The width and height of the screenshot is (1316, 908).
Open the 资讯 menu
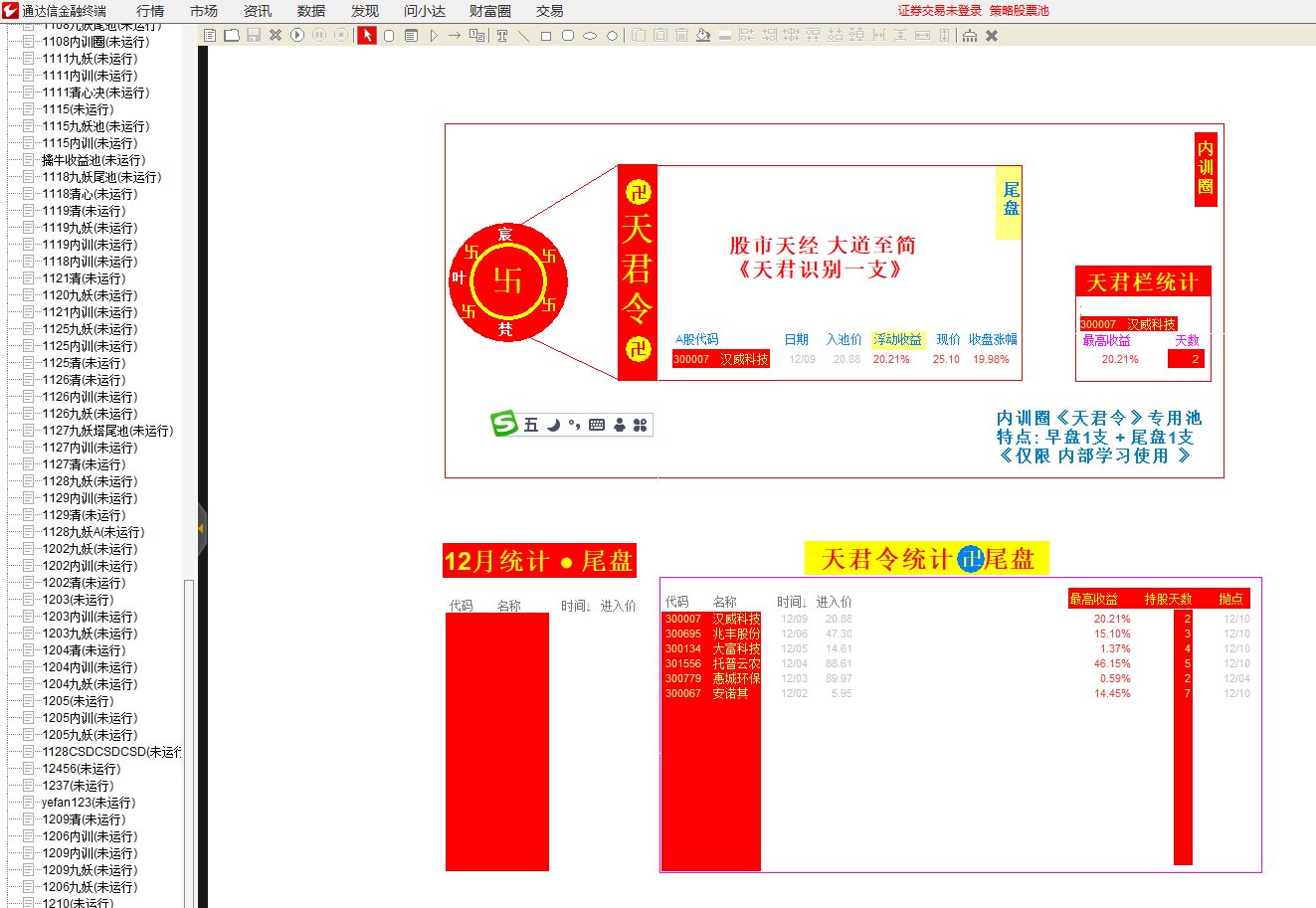(x=258, y=11)
